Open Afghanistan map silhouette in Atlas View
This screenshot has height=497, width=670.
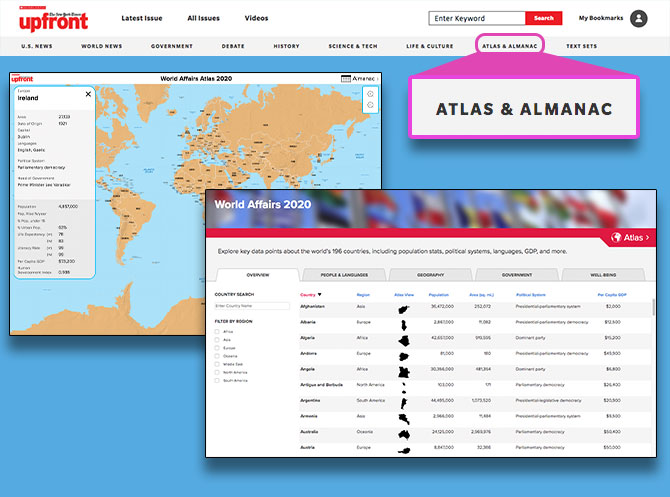(403, 309)
